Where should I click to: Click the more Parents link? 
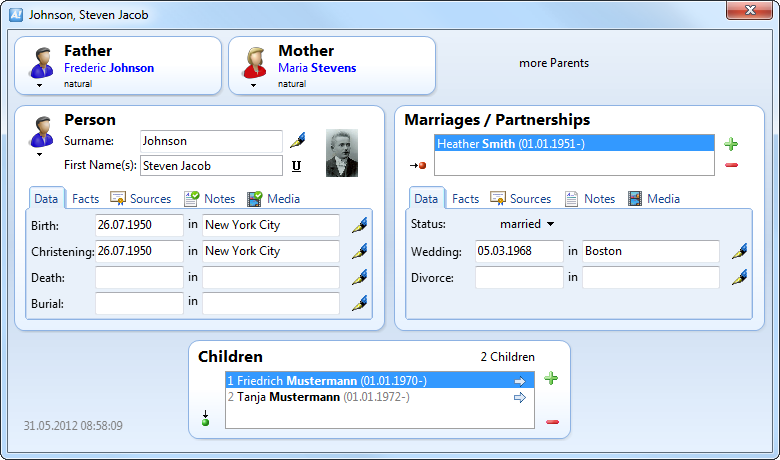pos(554,63)
